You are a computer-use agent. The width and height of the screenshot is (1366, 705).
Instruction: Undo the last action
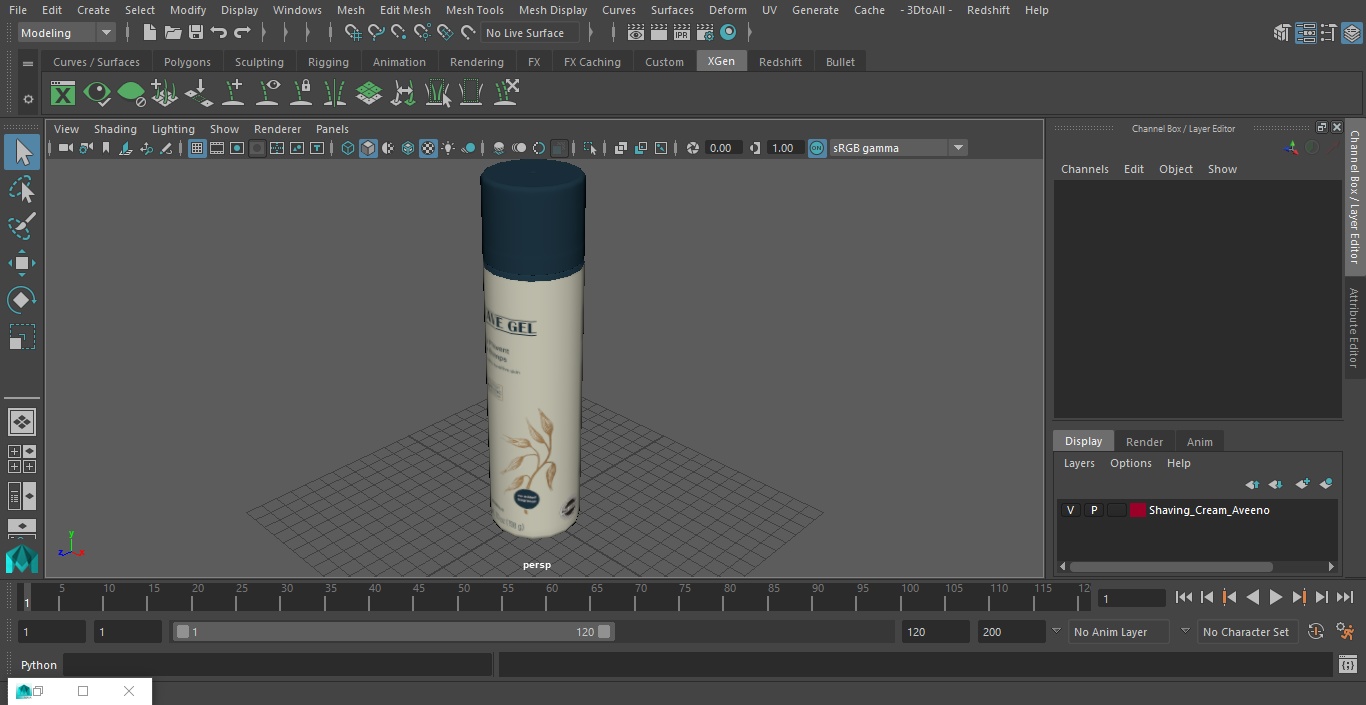pyautogui.click(x=219, y=33)
